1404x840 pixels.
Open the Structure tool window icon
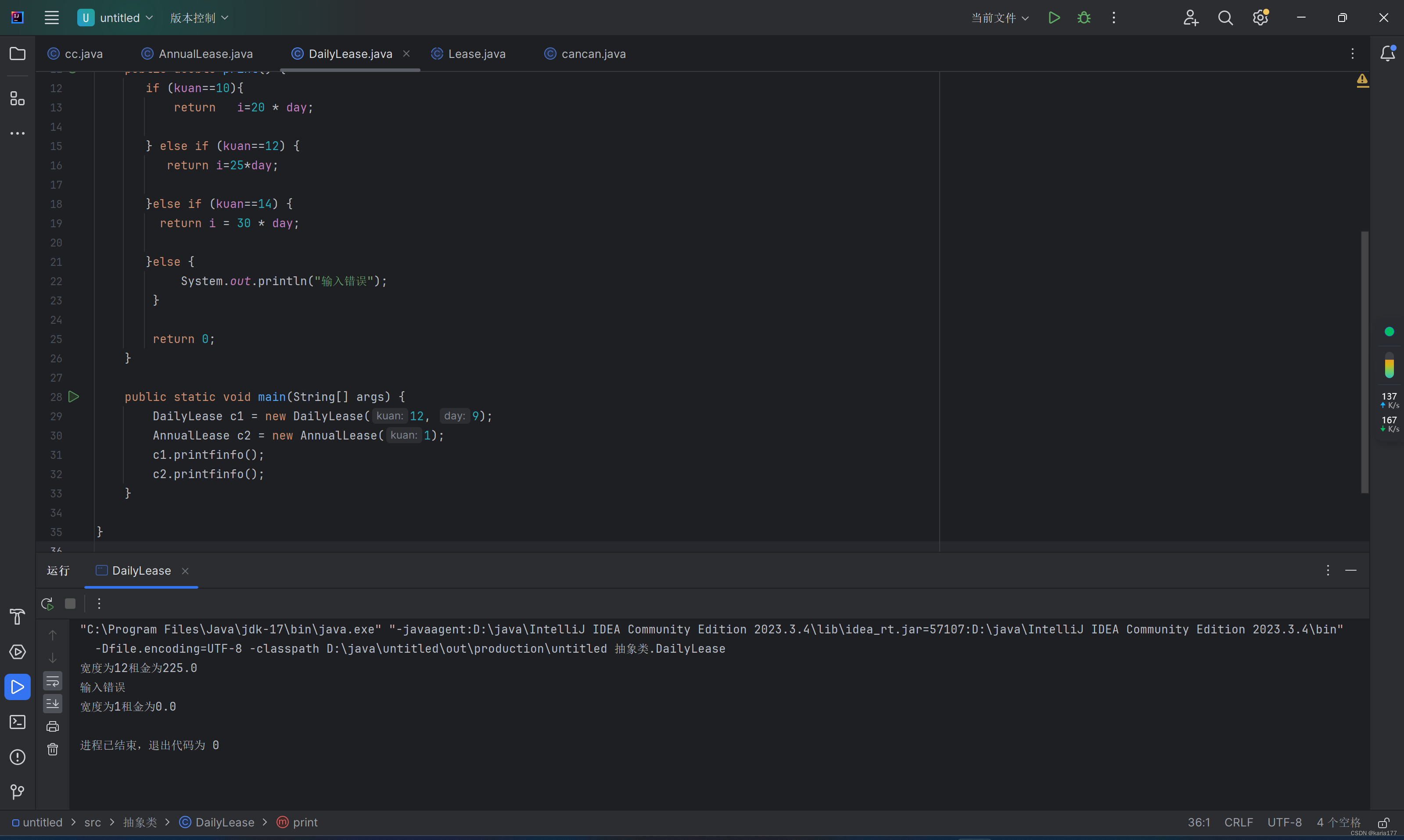point(18,99)
